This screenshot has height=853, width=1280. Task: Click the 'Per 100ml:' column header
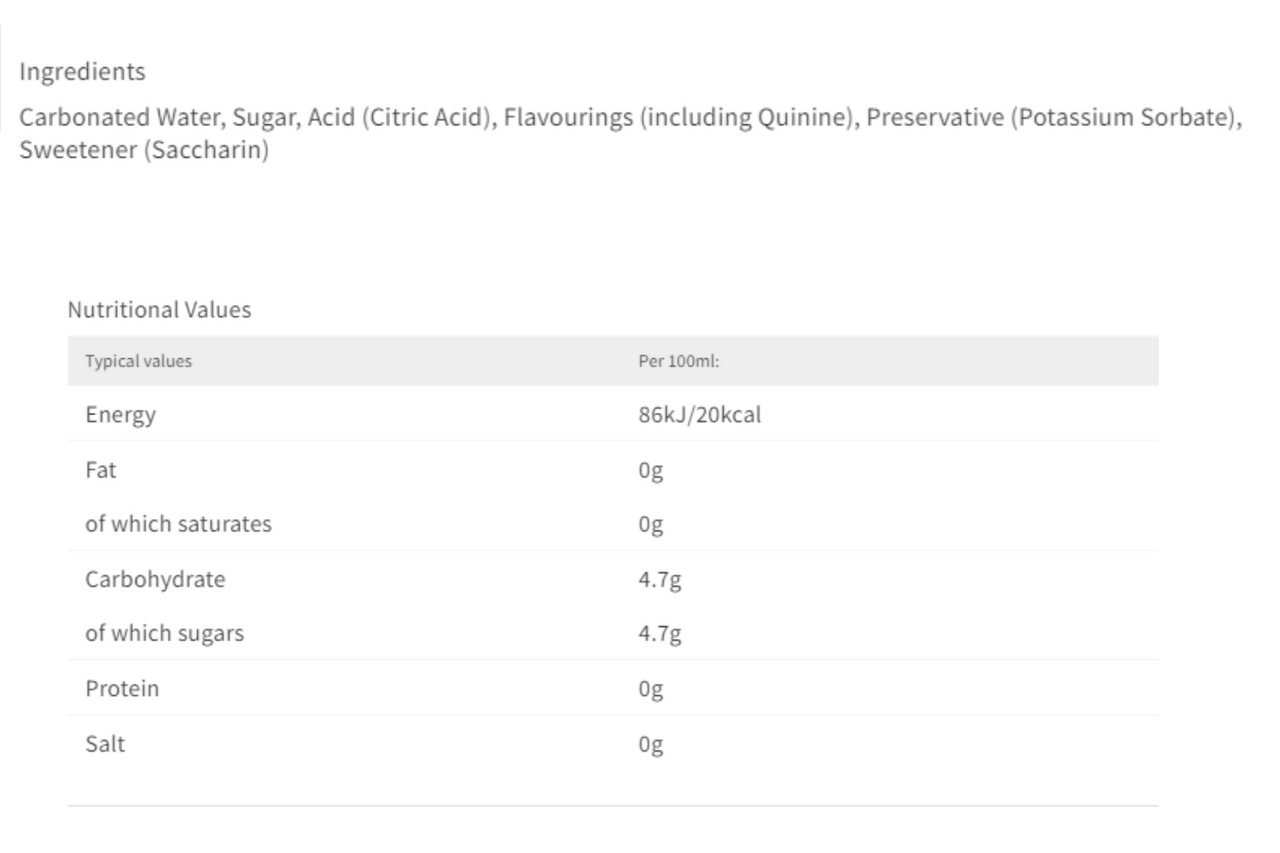click(679, 362)
